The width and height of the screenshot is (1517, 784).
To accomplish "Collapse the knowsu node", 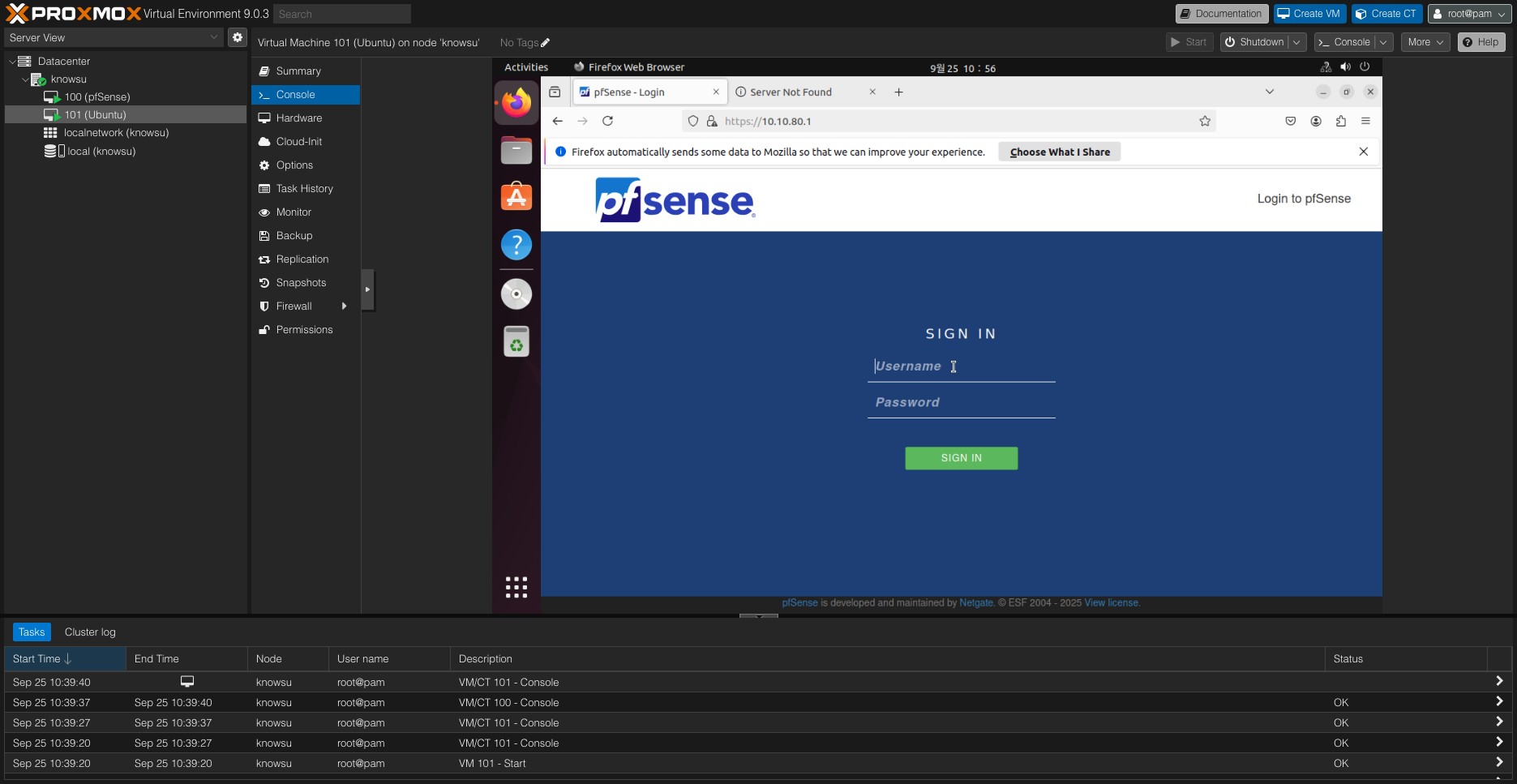I will (24, 79).
